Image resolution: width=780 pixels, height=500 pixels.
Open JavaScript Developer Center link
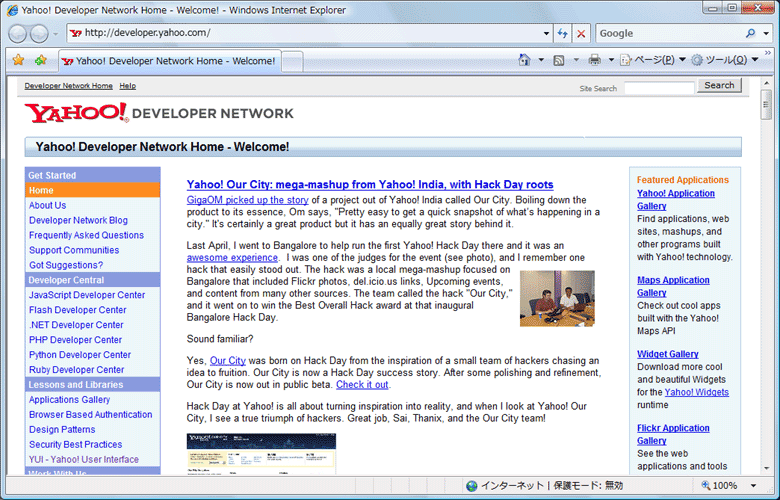87,295
